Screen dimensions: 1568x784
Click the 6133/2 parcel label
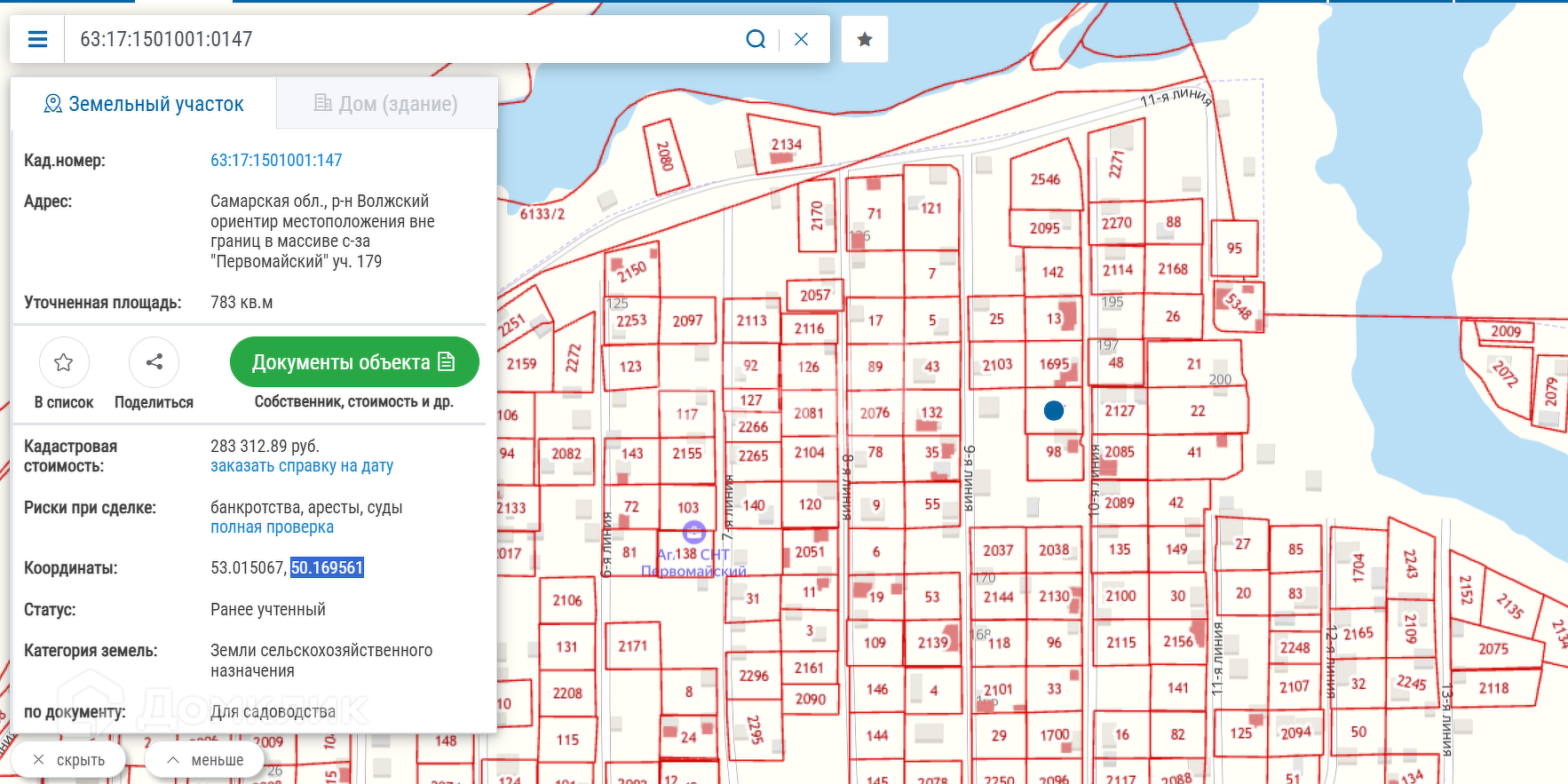coord(542,214)
